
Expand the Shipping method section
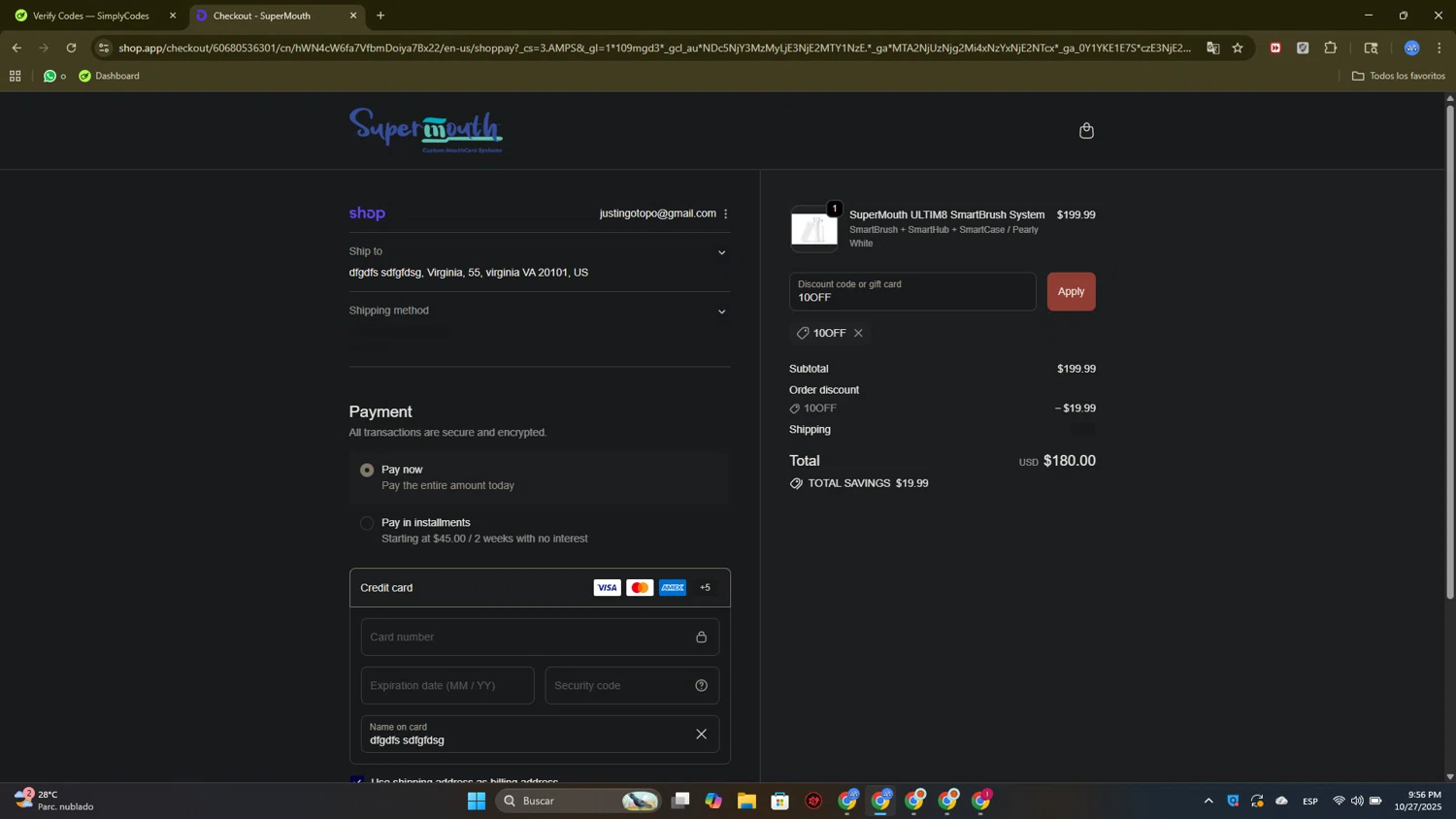click(x=721, y=311)
